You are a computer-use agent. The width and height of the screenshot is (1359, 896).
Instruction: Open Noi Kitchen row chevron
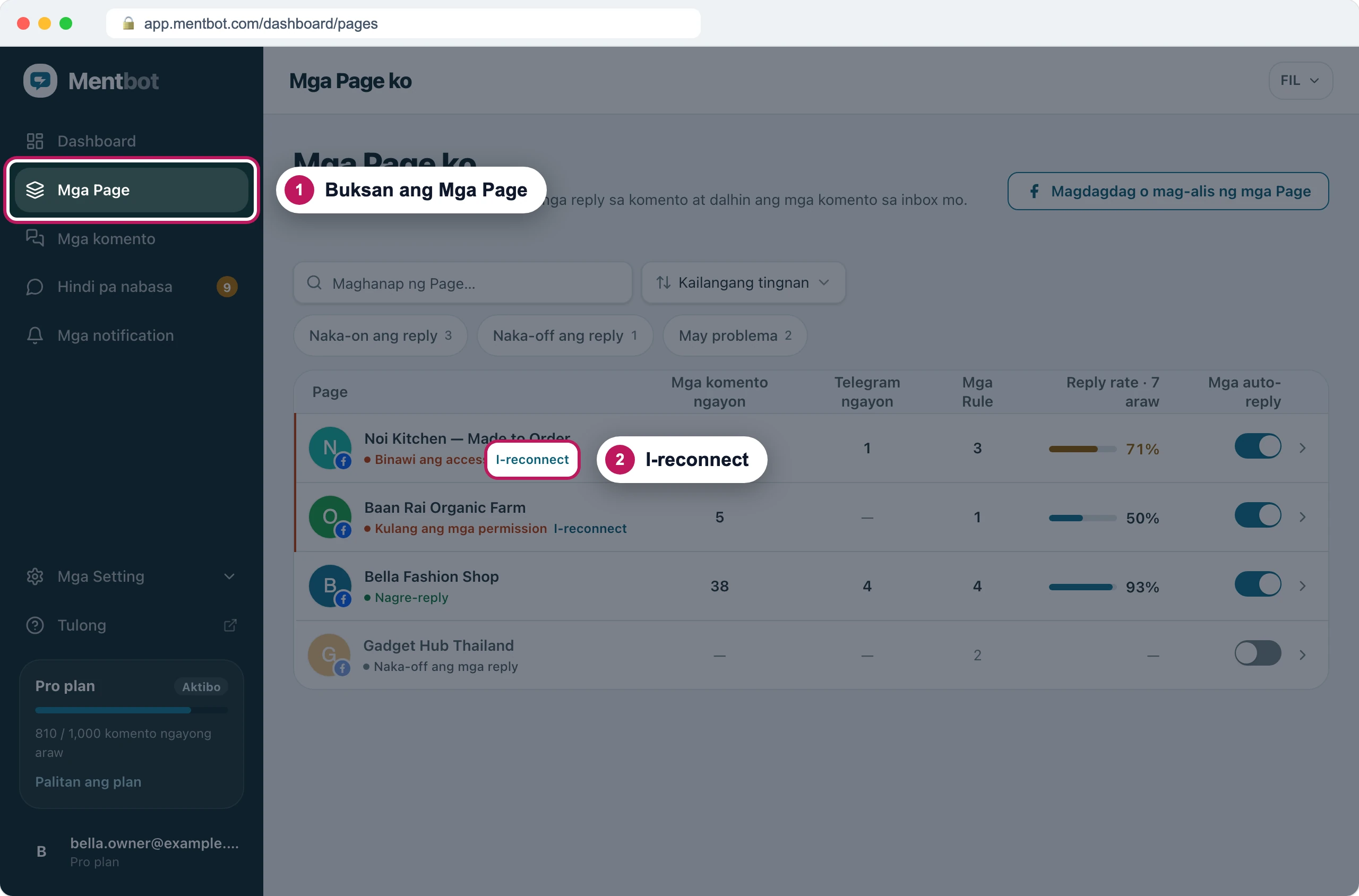(1302, 448)
